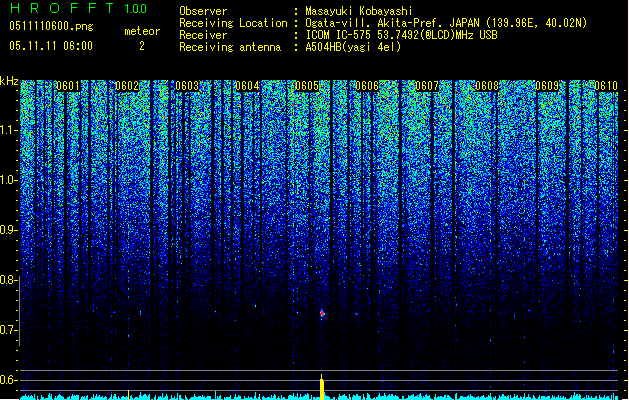Click the meteor count value 2
The width and height of the screenshot is (629, 400).
(x=142, y=46)
